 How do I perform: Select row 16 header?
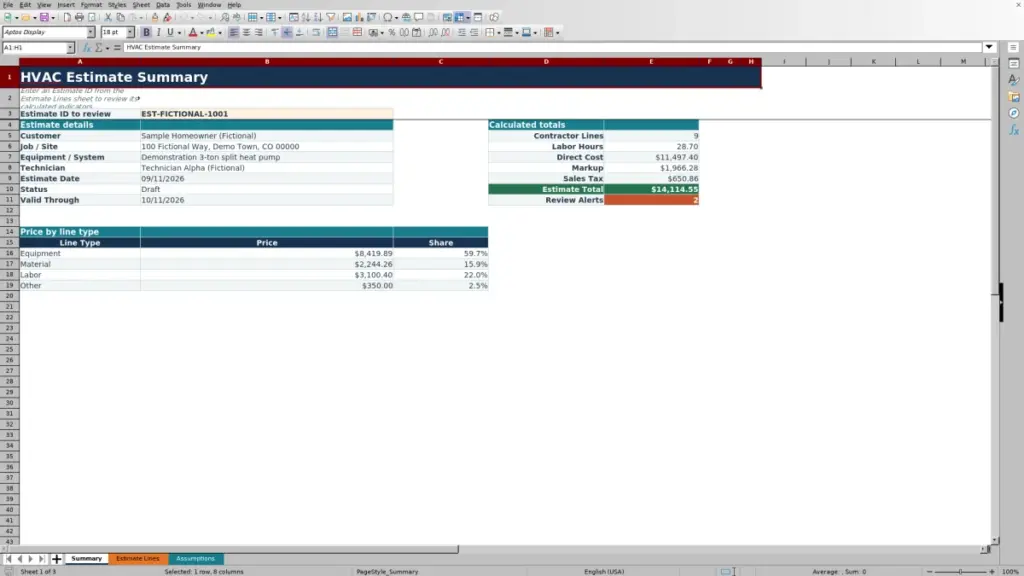point(10,253)
